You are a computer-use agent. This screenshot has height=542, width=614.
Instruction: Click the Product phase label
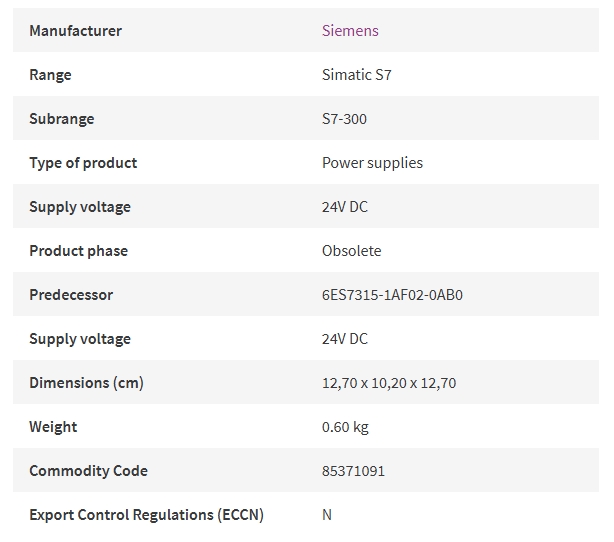(79, 251)
